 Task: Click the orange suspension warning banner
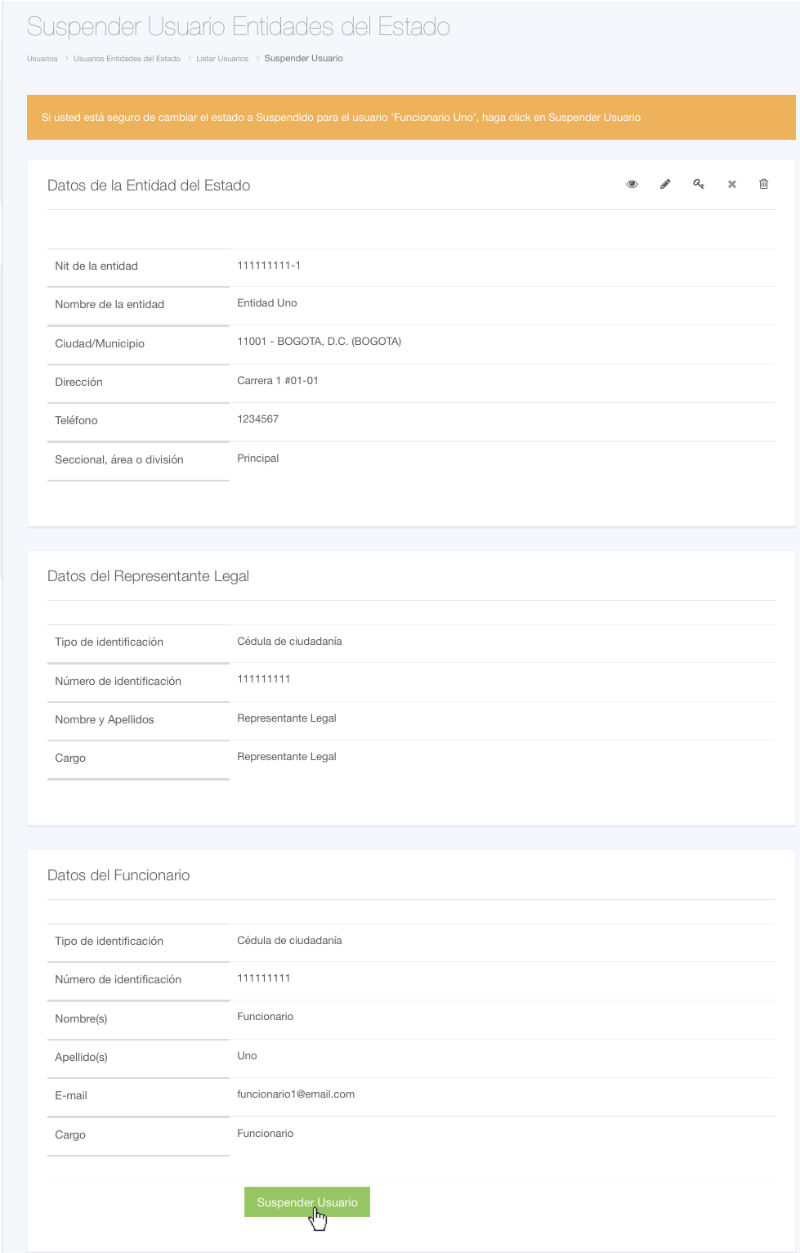pyautogui.click(x=411, y=118)
